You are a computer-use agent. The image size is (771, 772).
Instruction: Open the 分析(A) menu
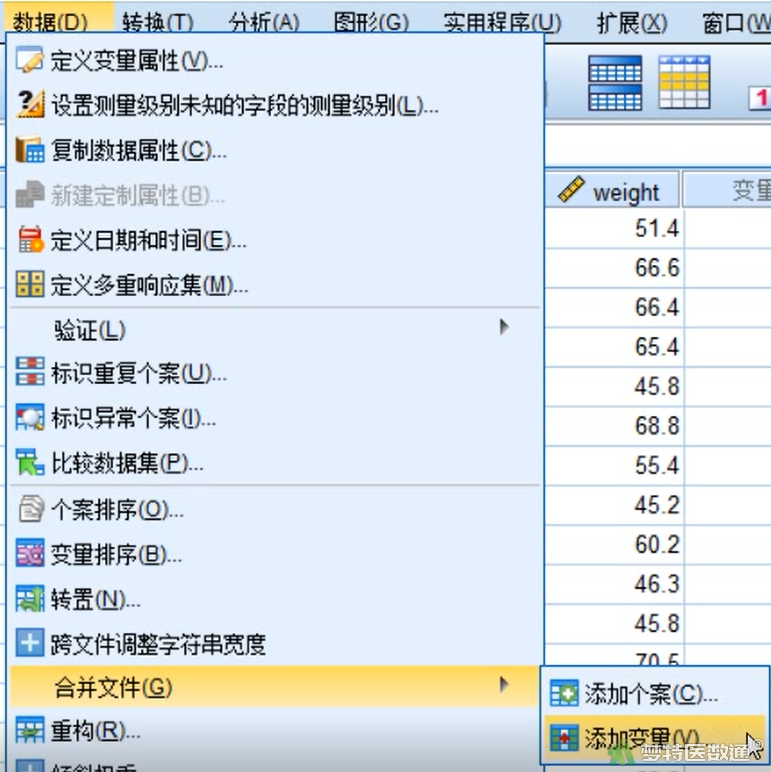(x=264, y=22)
